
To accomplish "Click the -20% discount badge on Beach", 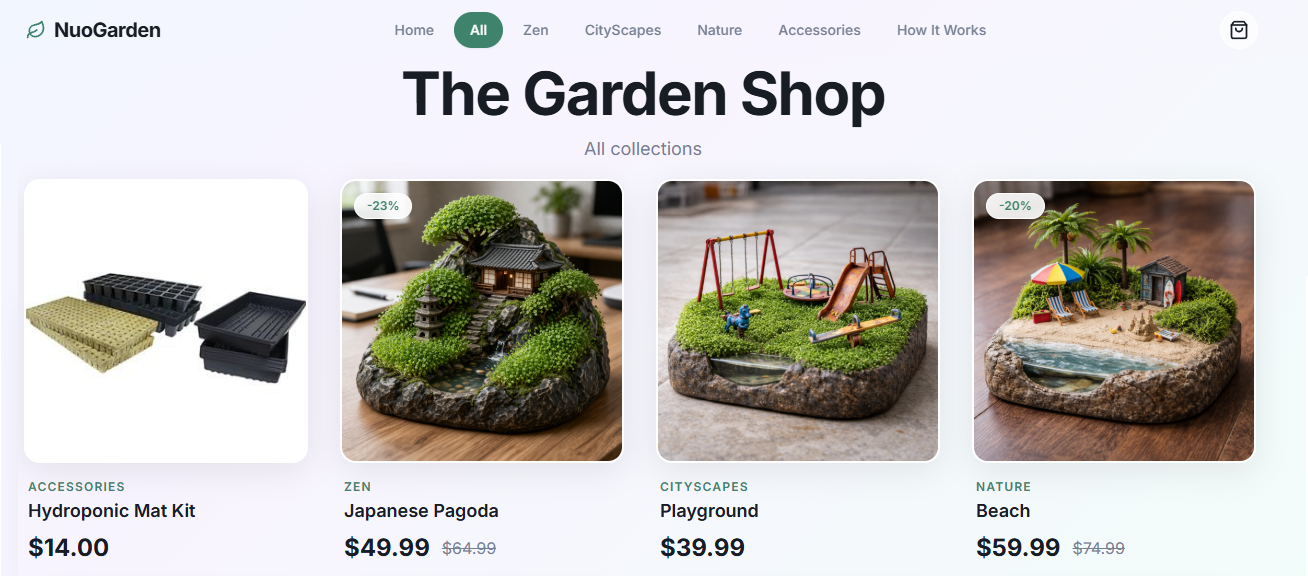I will point(1015,206).
